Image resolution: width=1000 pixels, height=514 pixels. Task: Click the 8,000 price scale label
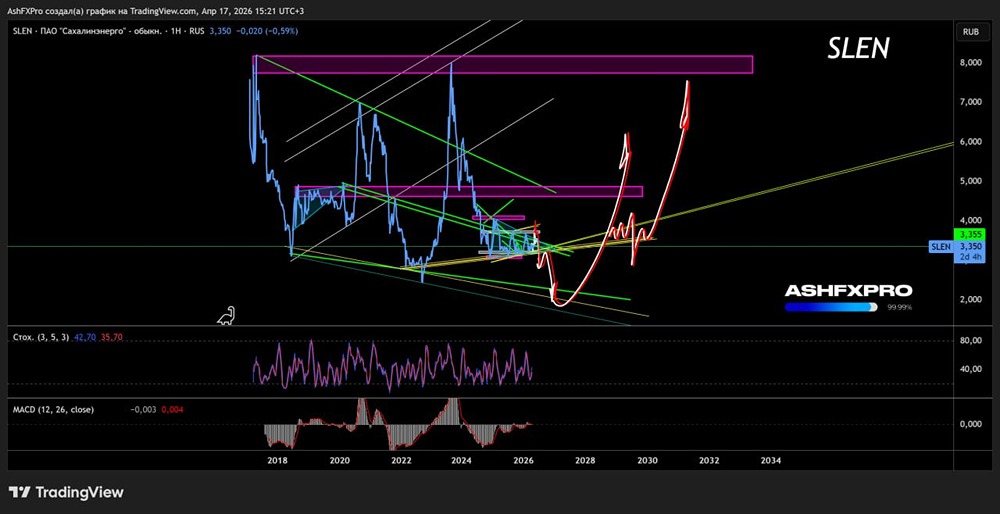tap(971, 62)
